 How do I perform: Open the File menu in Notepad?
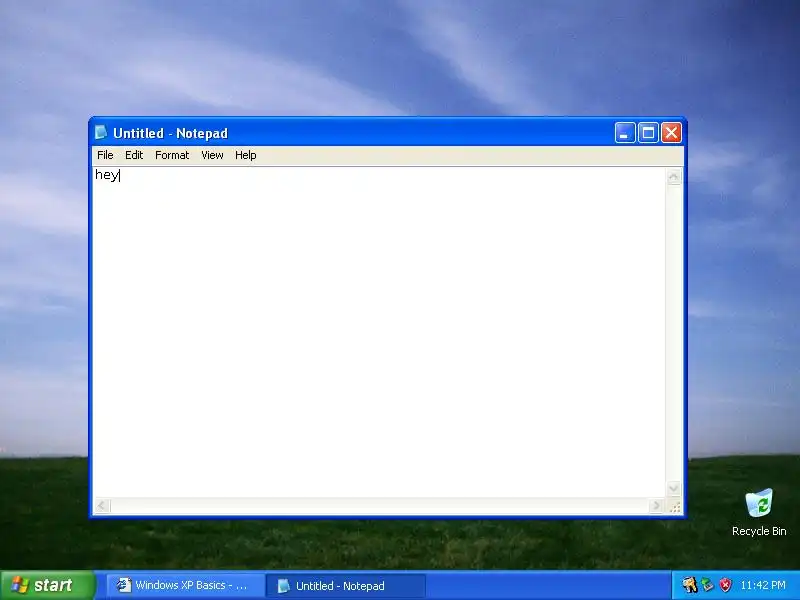click(x=105, y=155)
